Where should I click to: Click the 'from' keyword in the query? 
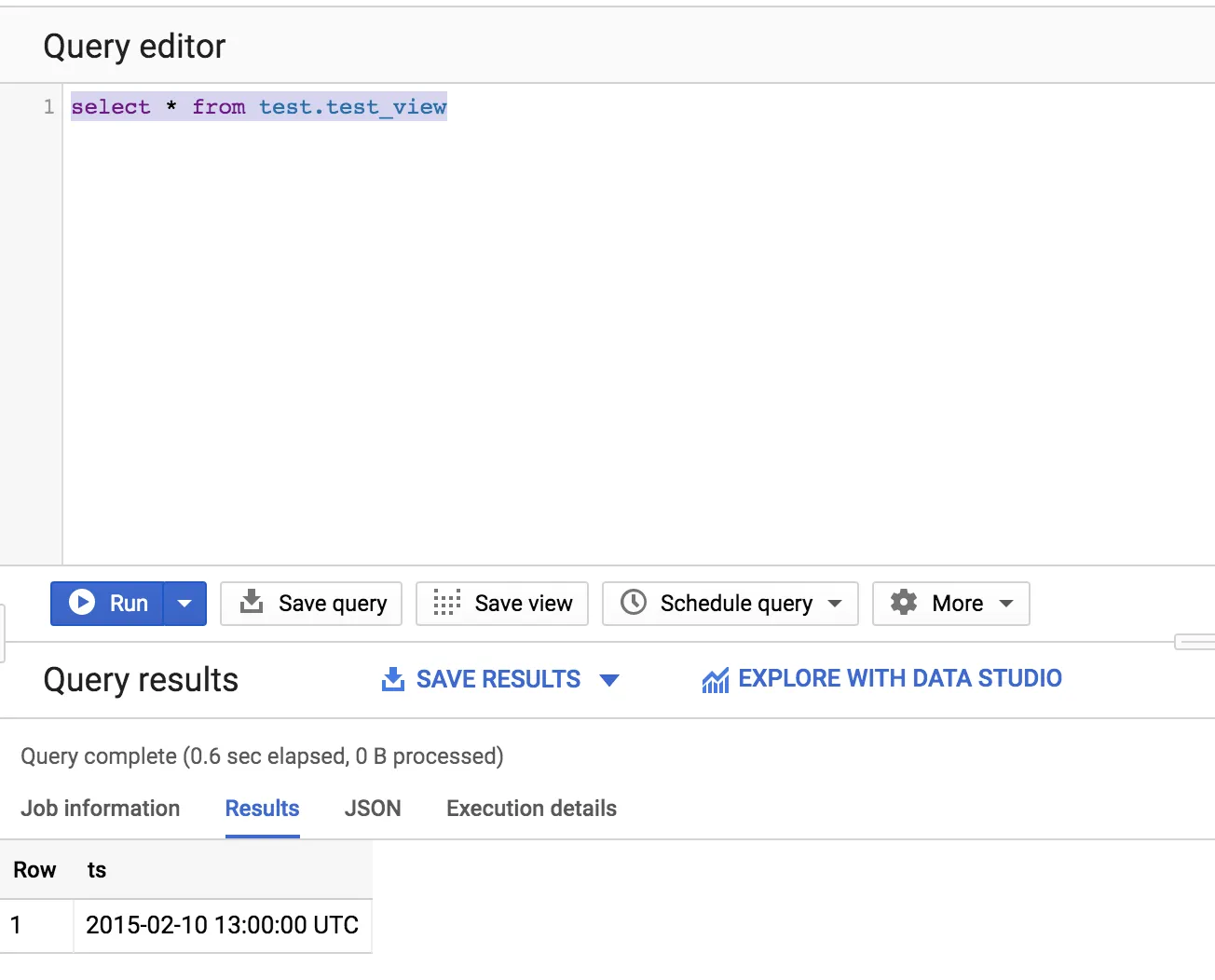coord(219,107)
